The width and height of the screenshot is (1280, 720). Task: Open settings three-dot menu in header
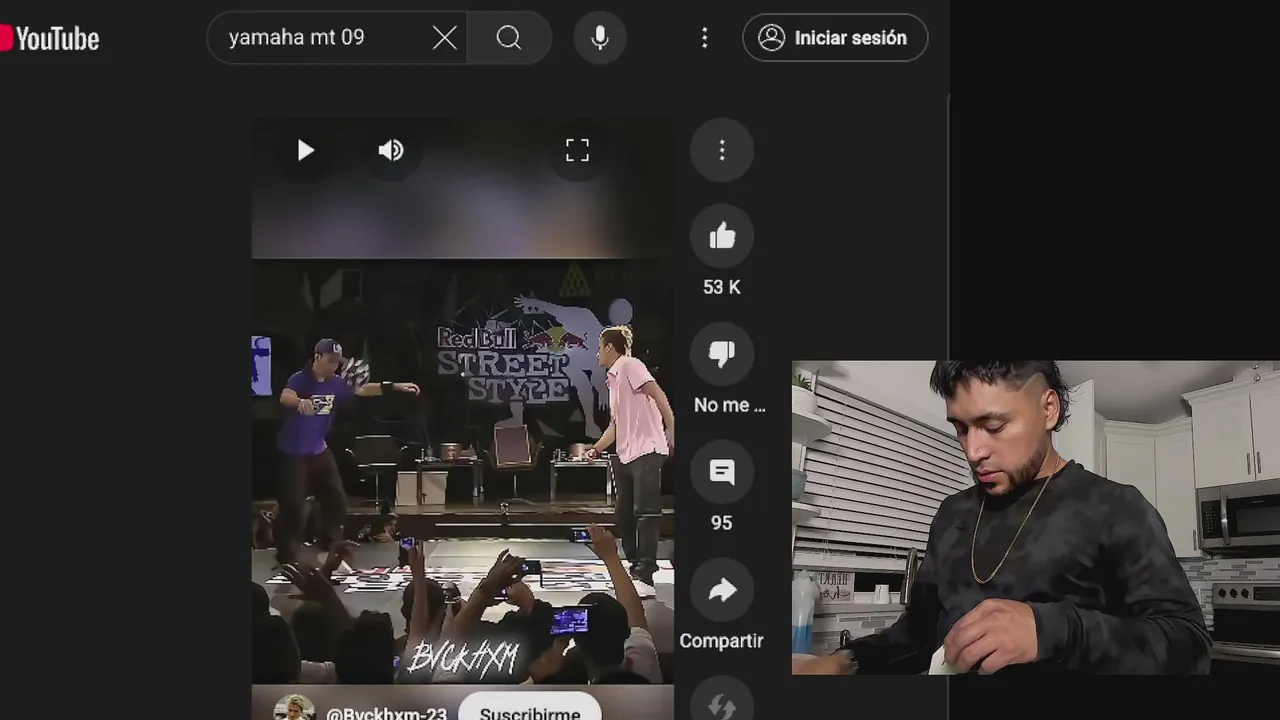pyautogui.click(x=705, y=38)
